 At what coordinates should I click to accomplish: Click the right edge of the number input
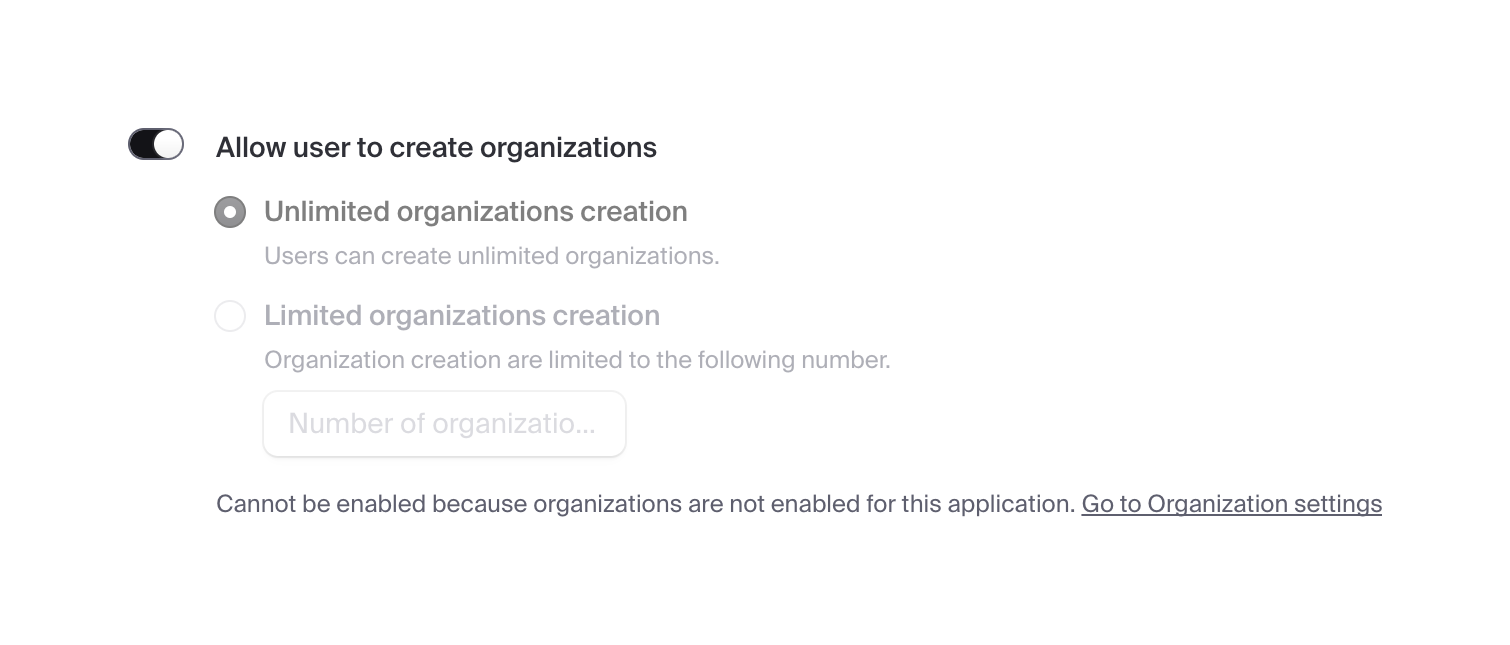pos(615,424)
